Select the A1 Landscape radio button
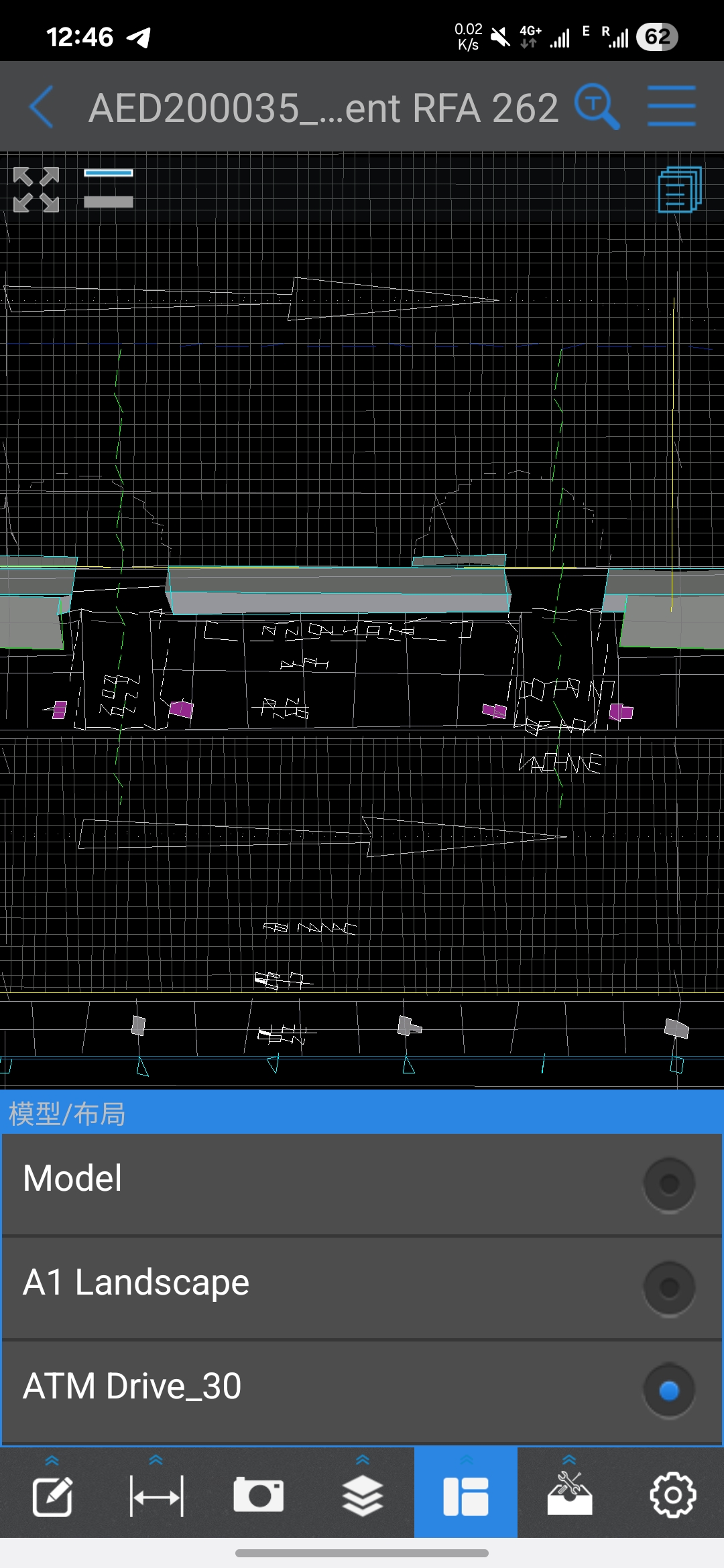 point(669,1287)
